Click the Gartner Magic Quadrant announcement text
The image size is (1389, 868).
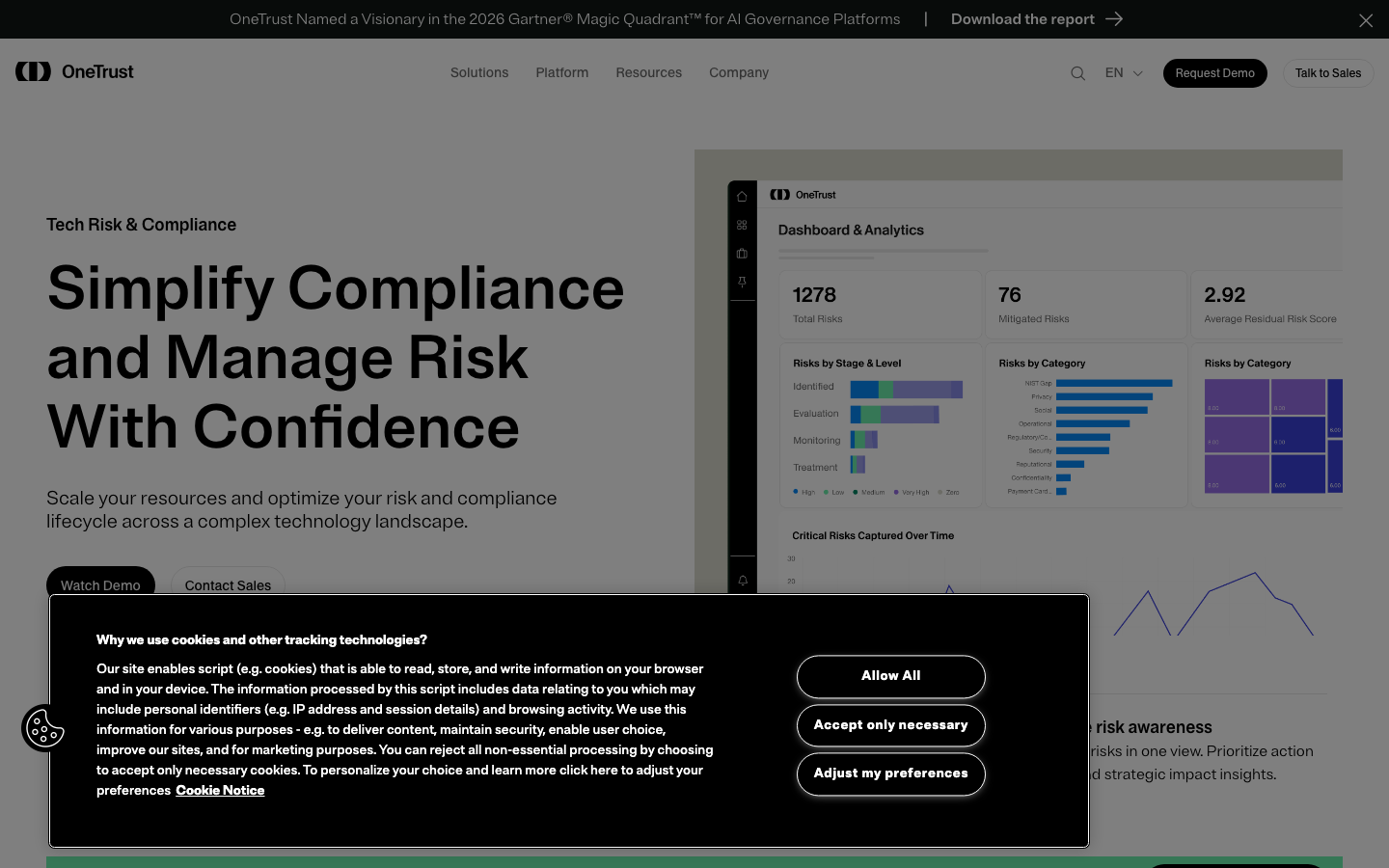coord(565,19)
